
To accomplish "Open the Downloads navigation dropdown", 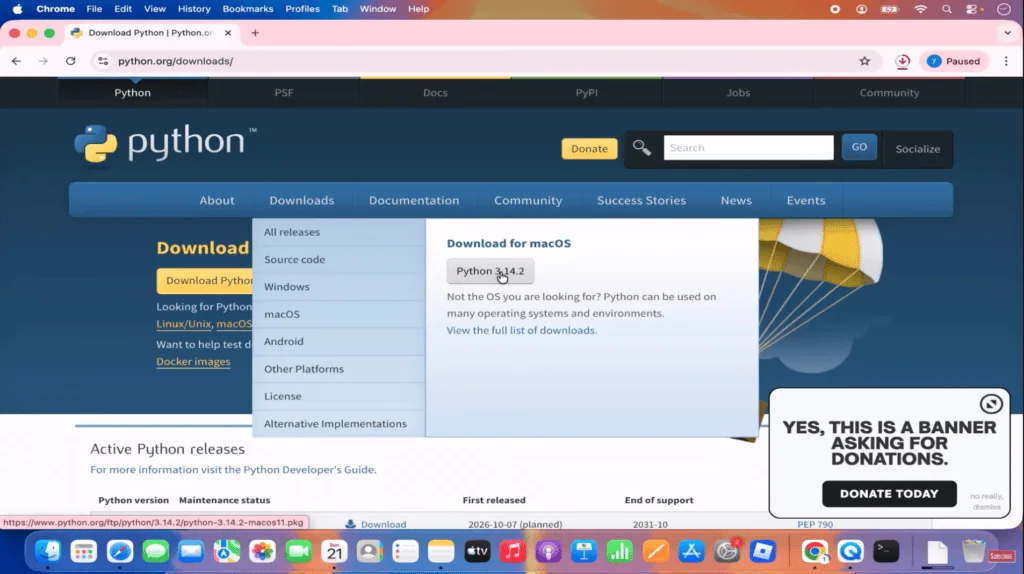I will point(302,200).
